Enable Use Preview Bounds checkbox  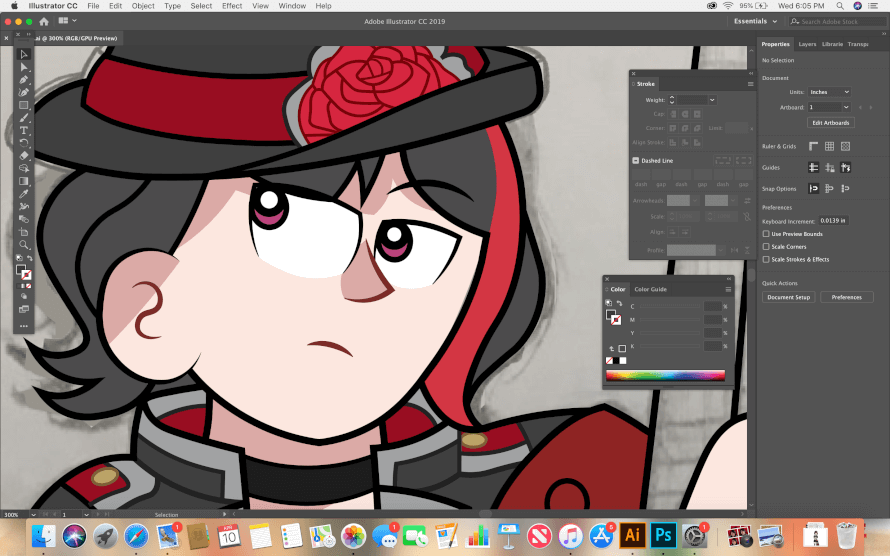[x=766, y=234]
